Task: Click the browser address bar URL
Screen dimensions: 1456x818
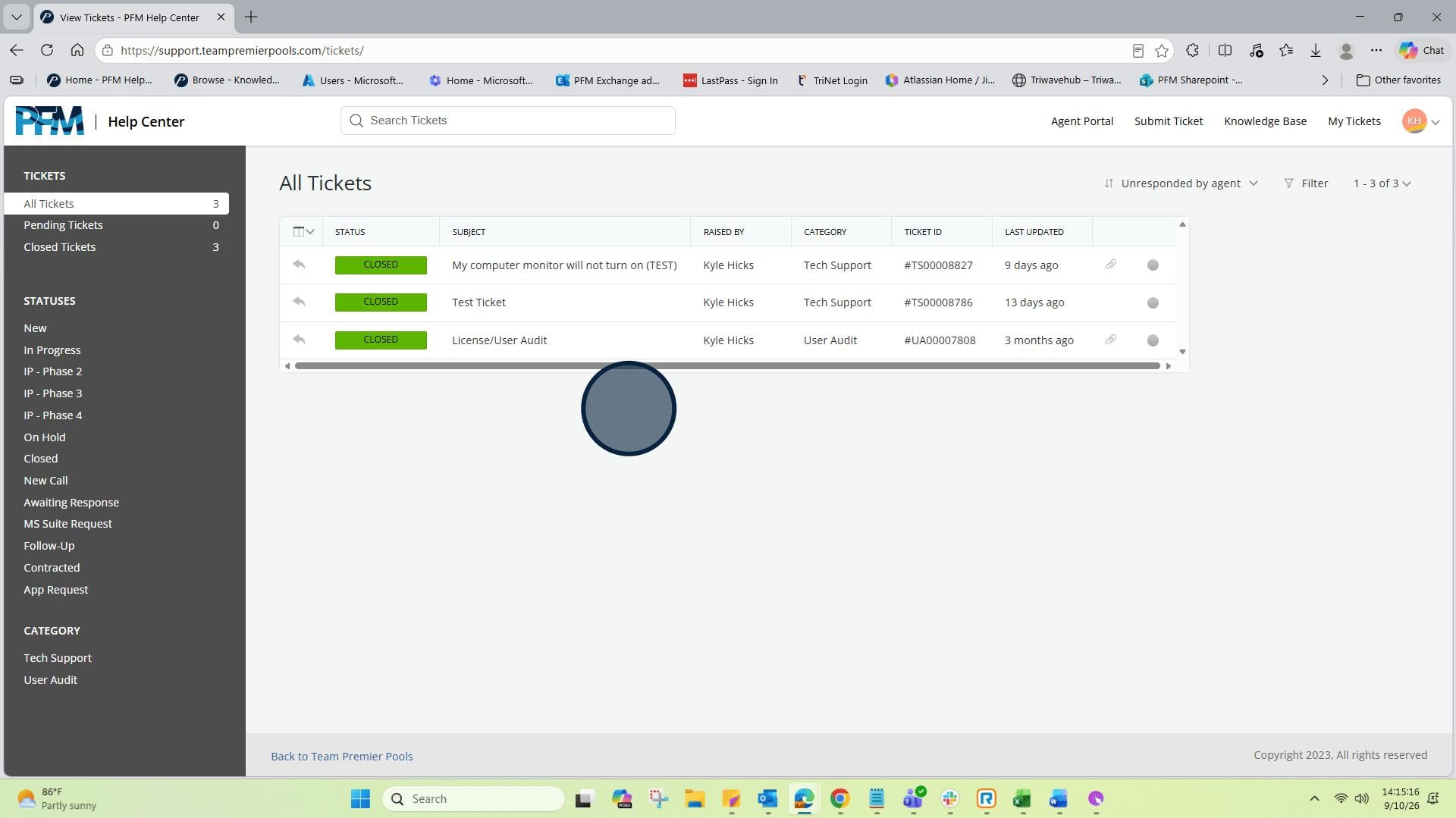Action: pyautogui.click(x=242, y=51)
